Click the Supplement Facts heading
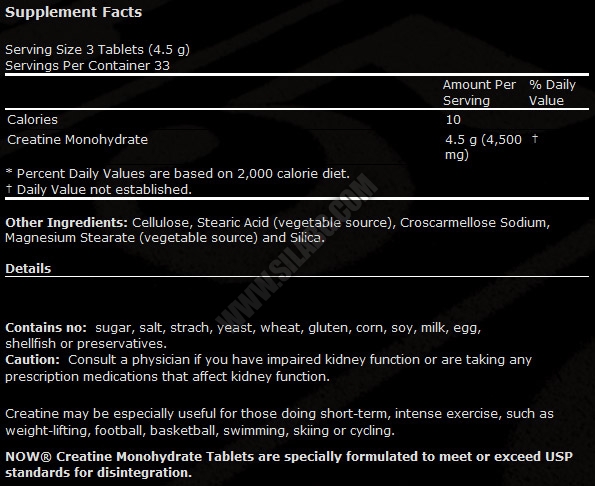This screenshot has height=486, width=595. click(x=74, y=12)
